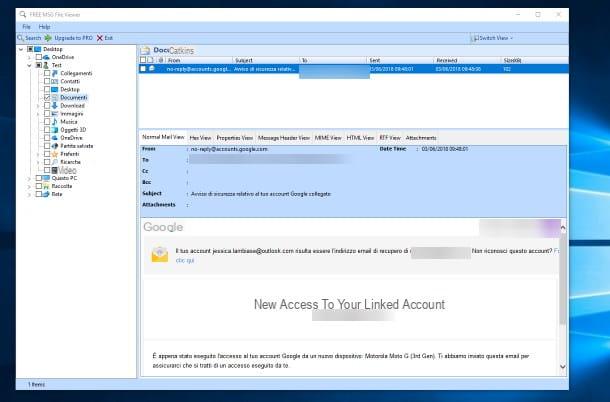
Task: Check the Musica folder checkbox
Action: pyautogui.click(x=47, y=121)
